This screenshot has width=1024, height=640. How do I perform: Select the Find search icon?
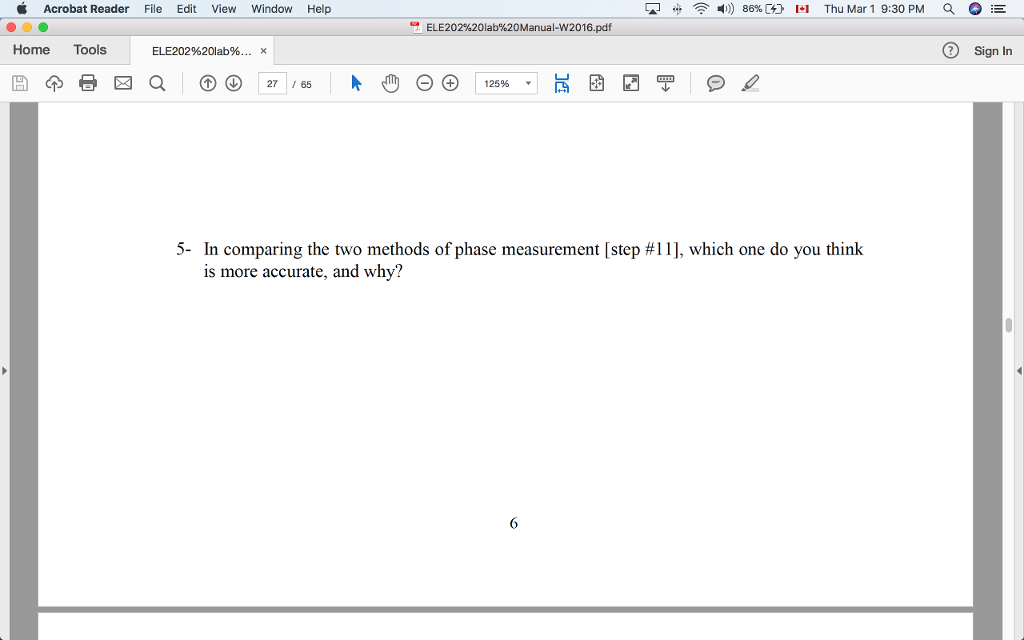157,83
